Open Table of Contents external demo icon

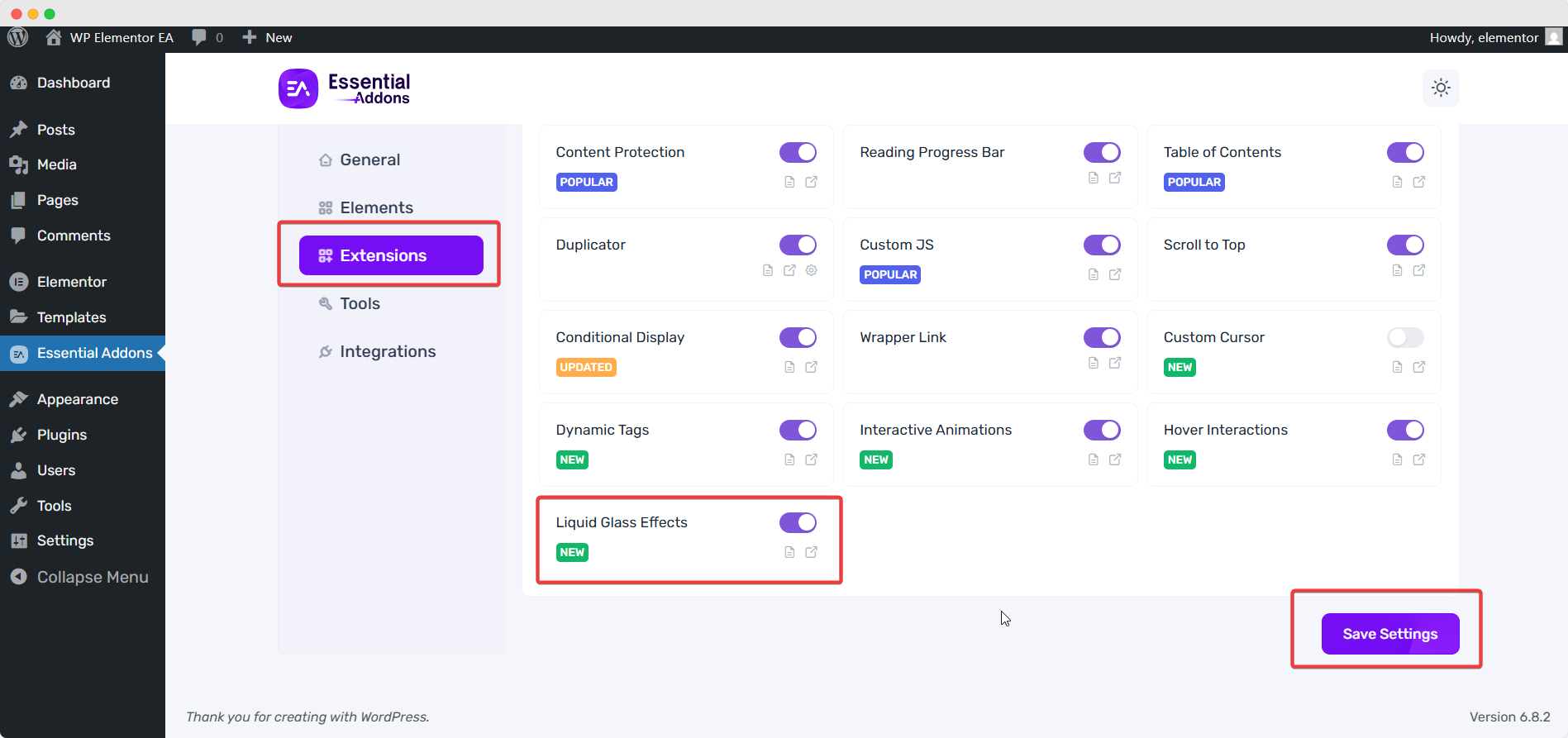(x=1419, y=182)
